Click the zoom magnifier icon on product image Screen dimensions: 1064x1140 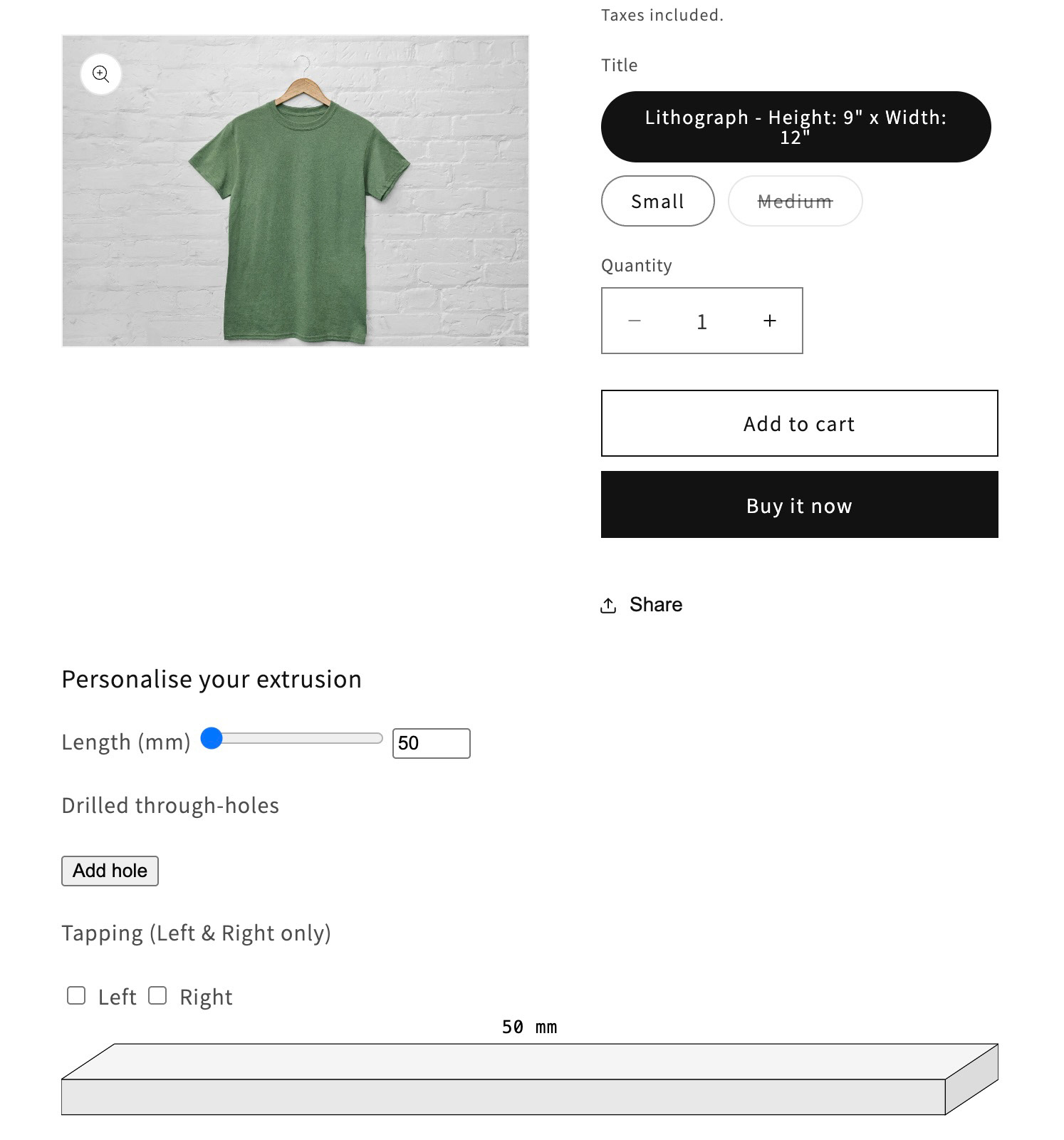[101, 74]
